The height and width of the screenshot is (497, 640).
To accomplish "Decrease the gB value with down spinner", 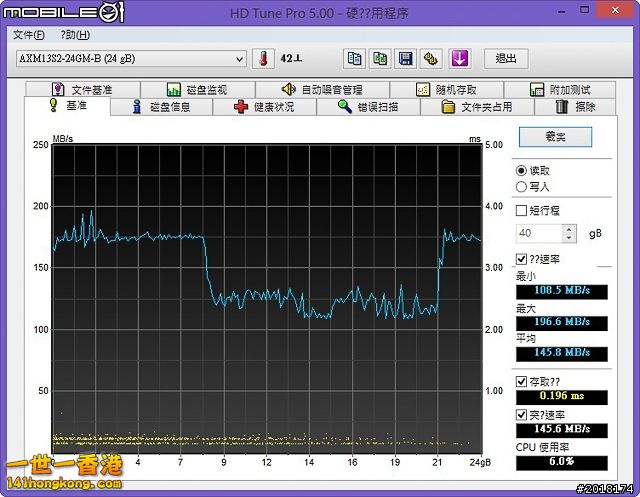I will [x=570, y=238].
